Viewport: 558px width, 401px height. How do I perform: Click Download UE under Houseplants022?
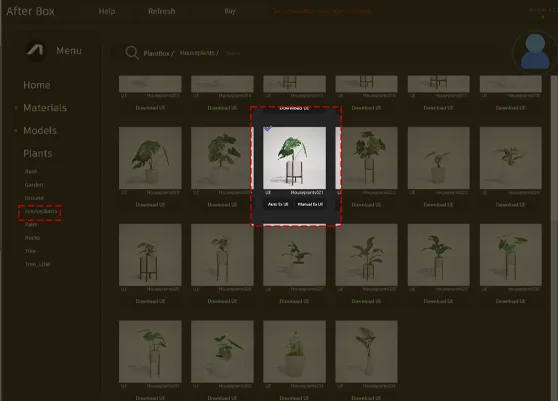click(367, 205)
